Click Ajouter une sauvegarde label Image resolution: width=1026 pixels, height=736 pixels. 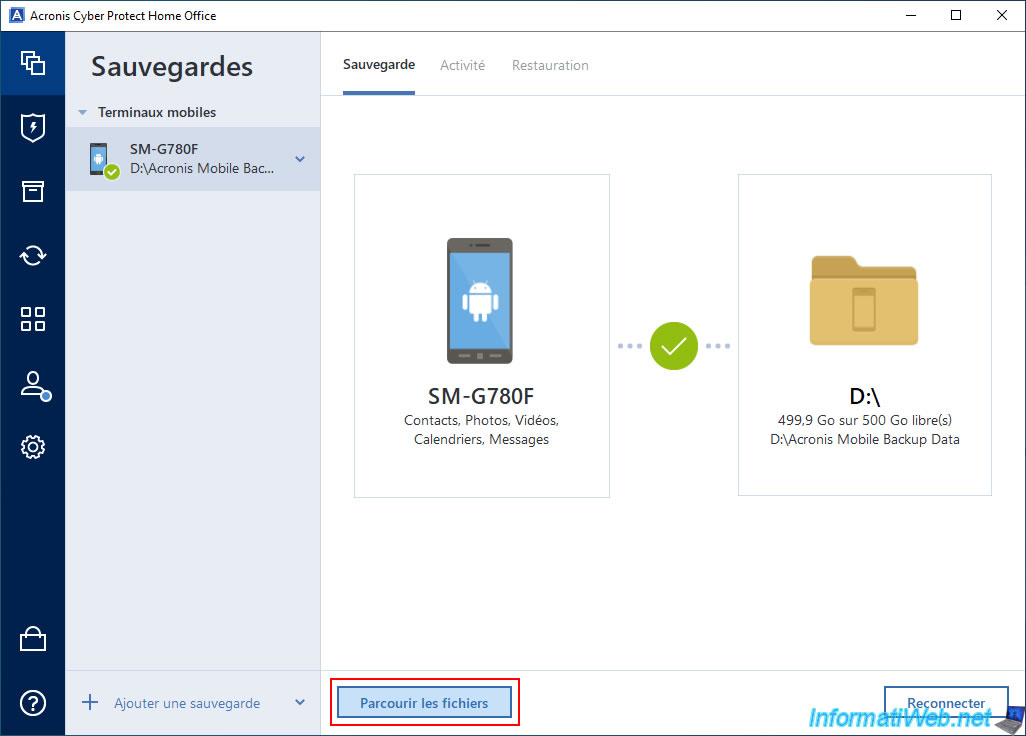(x=187, y=703)
